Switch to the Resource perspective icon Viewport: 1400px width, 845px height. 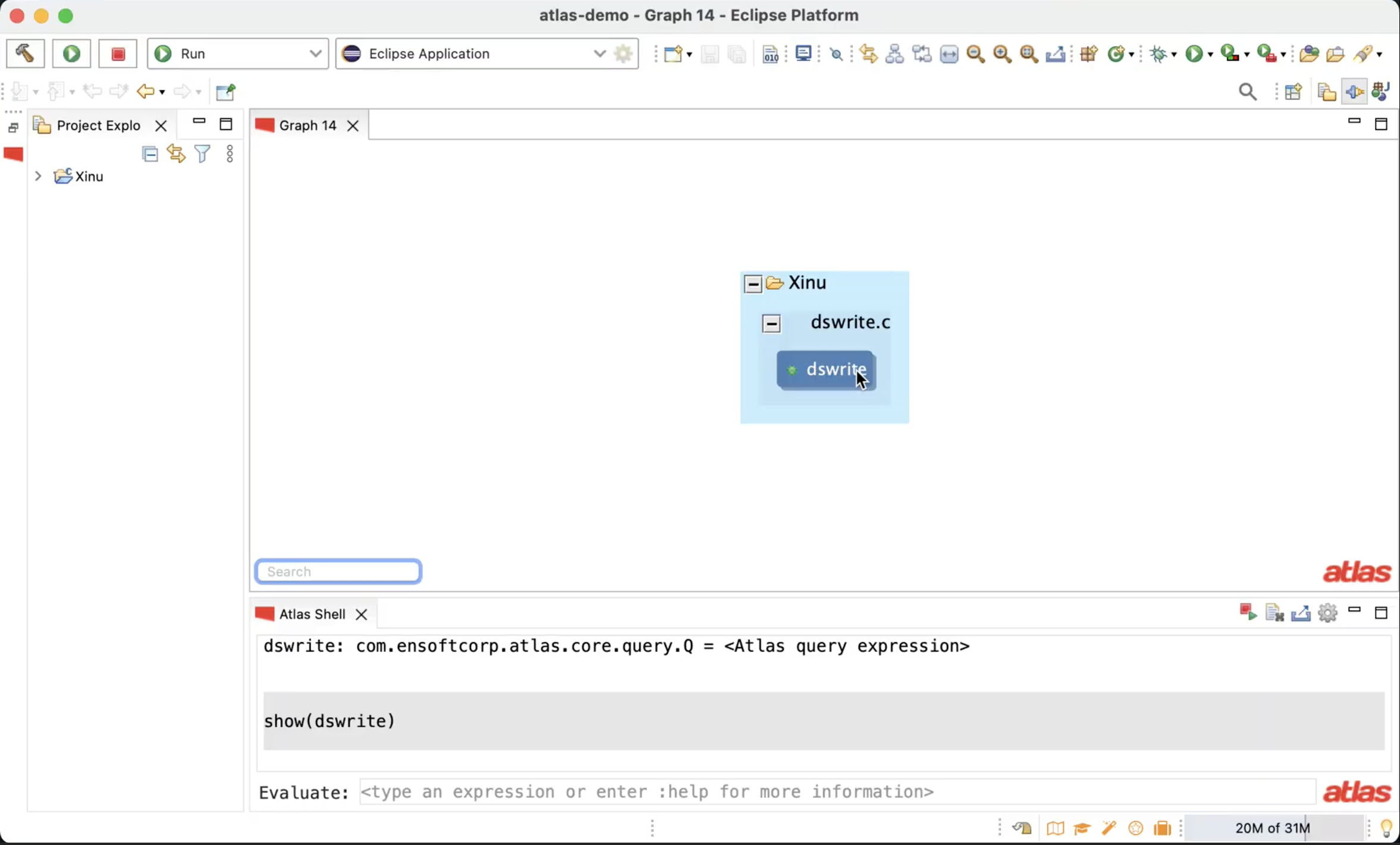pos(1326,92)
